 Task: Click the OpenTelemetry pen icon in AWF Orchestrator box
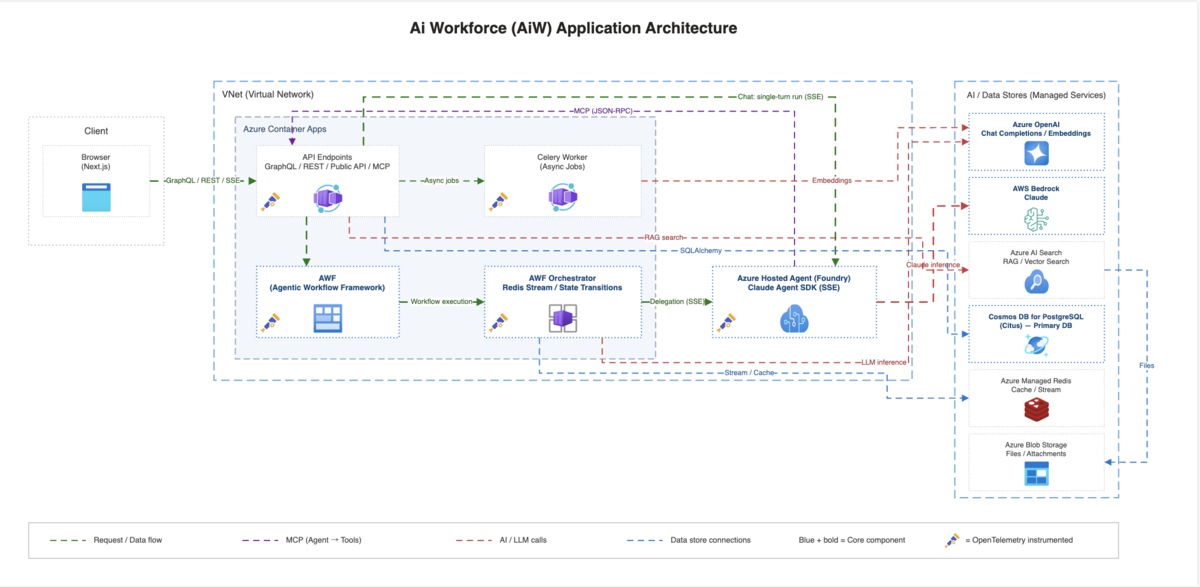click(497, 322)
